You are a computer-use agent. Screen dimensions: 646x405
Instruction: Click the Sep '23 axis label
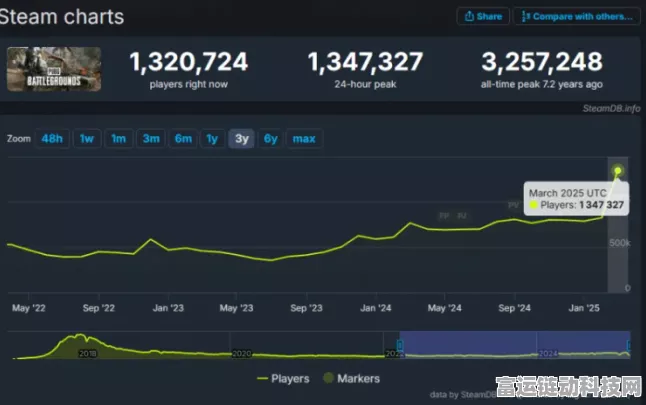pyautogui.click(x=307, y=308)
